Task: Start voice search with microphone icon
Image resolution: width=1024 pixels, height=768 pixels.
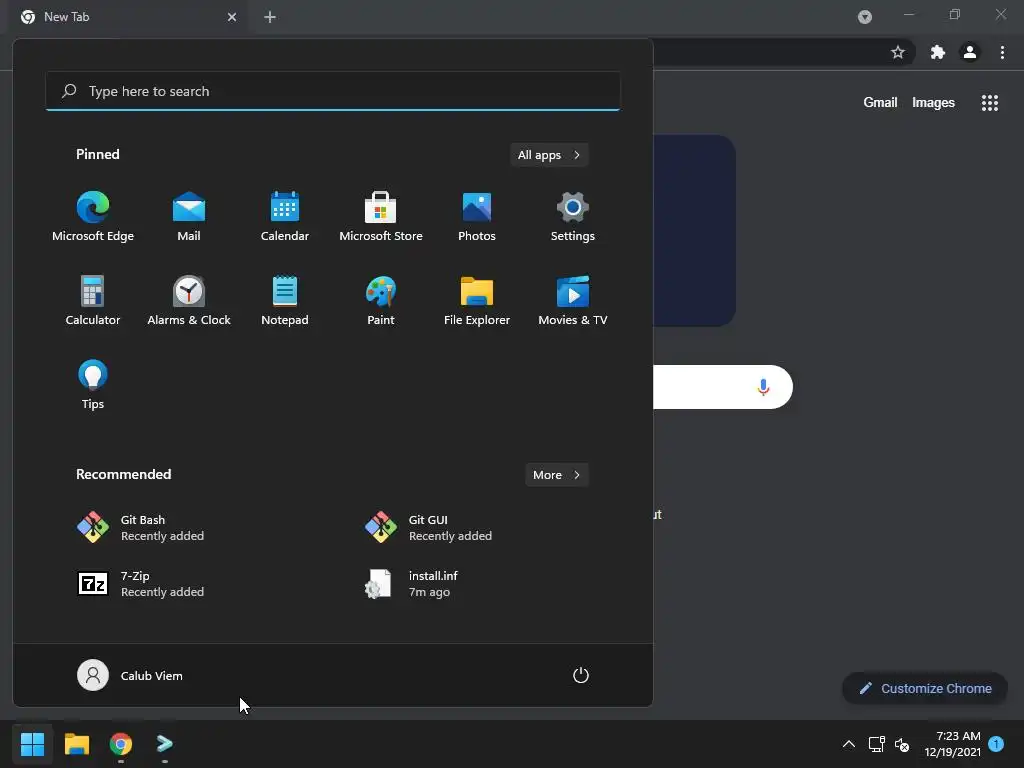Action: pyautogui.click(x=763, y=387)
